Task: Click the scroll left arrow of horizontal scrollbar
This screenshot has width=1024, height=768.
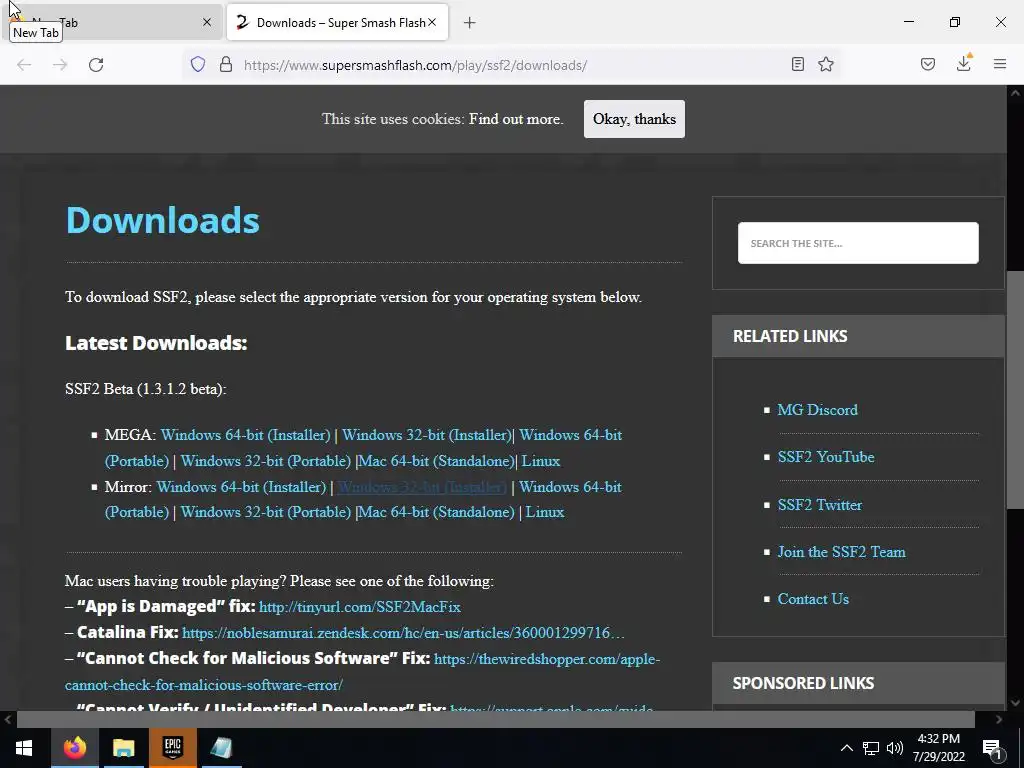Action: coord(8,719)
